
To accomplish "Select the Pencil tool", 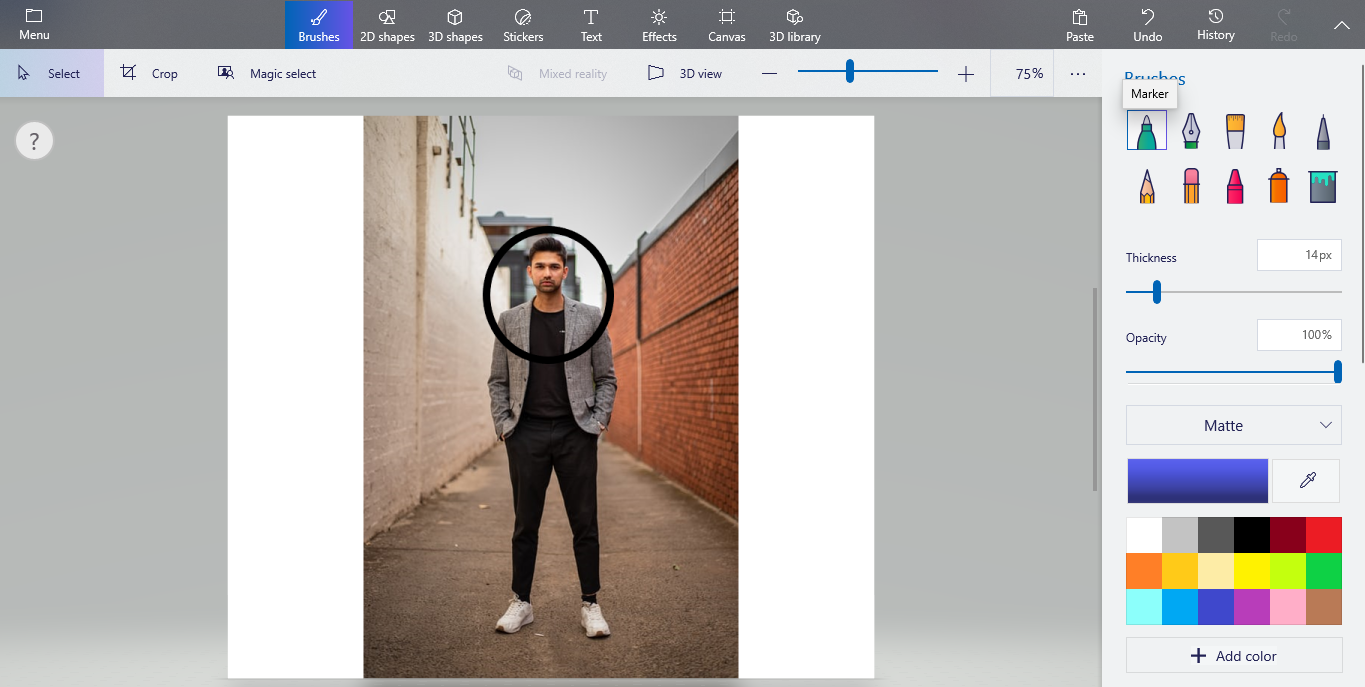I will (1146, 185).
